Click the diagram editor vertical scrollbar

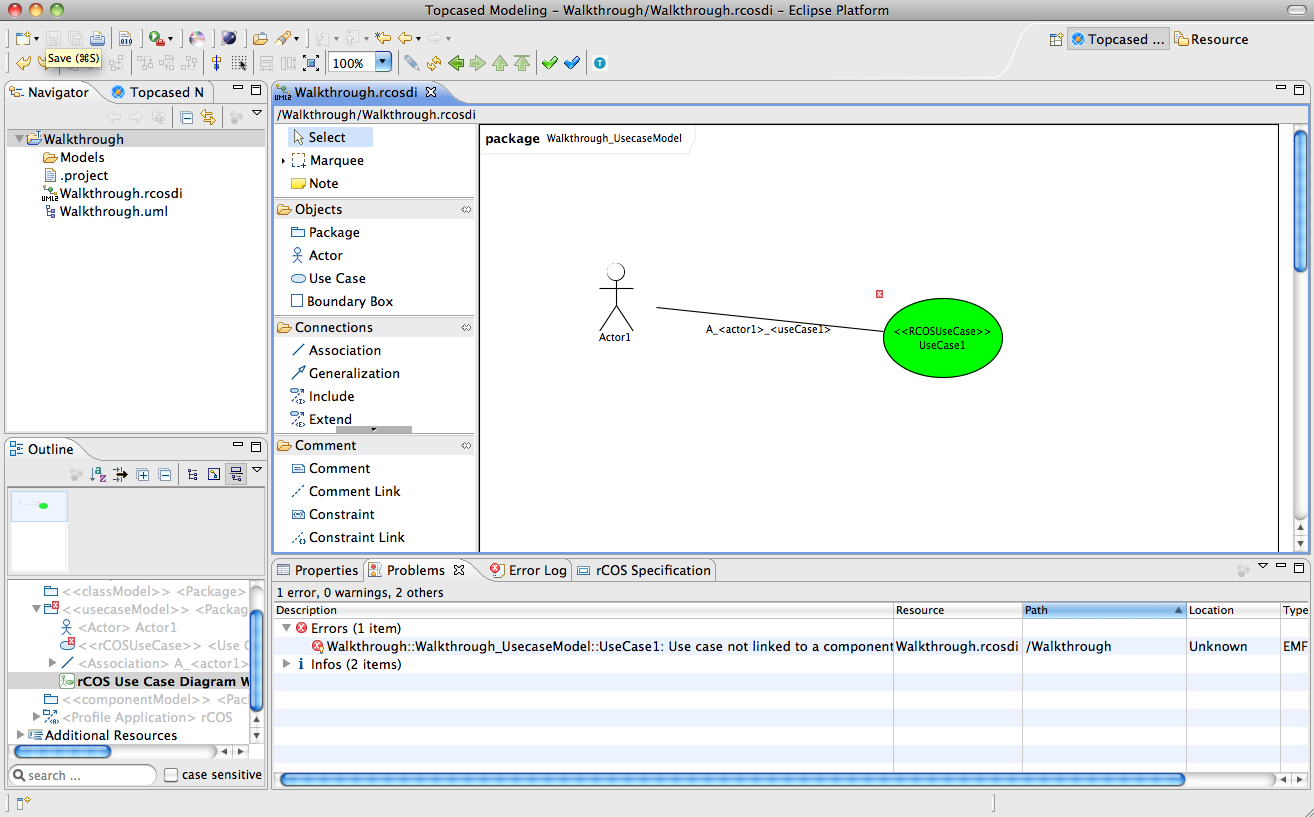[1300, 201]
